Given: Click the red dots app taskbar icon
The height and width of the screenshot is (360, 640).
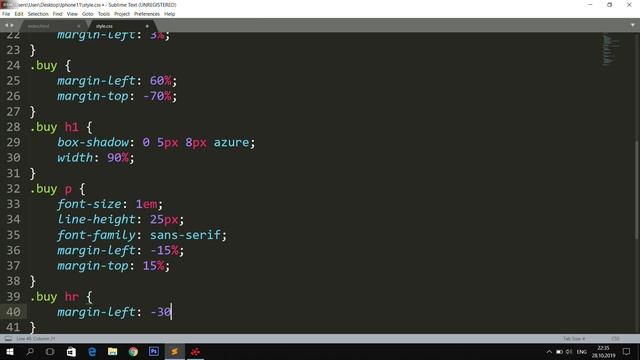Looking at the screenshot, I should tap(196, 351).
